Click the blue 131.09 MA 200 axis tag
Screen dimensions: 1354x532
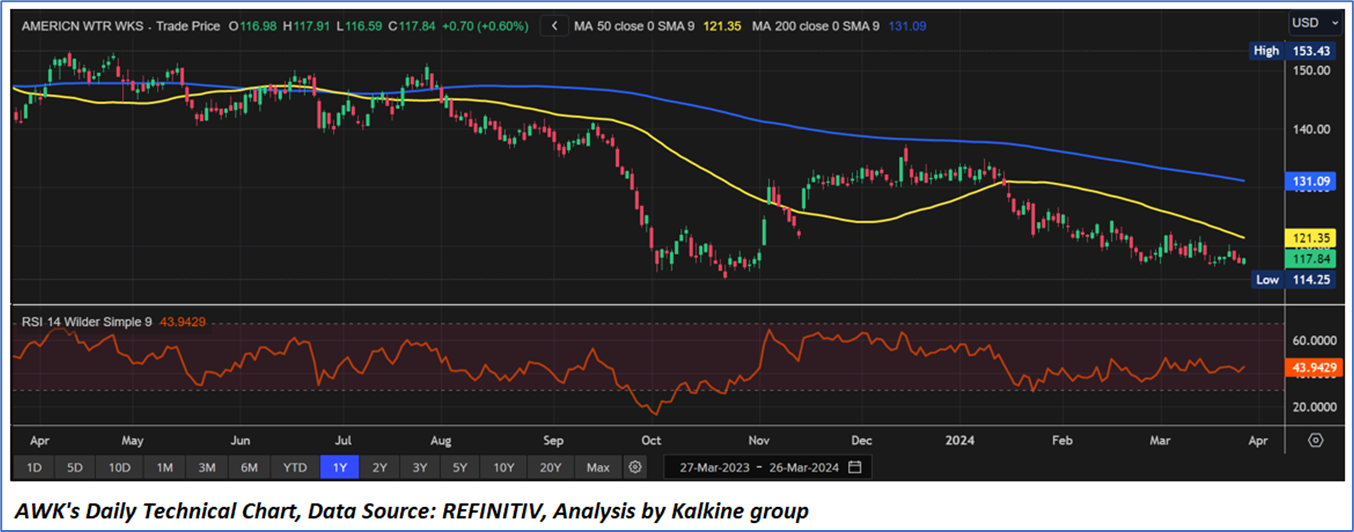1312,182
